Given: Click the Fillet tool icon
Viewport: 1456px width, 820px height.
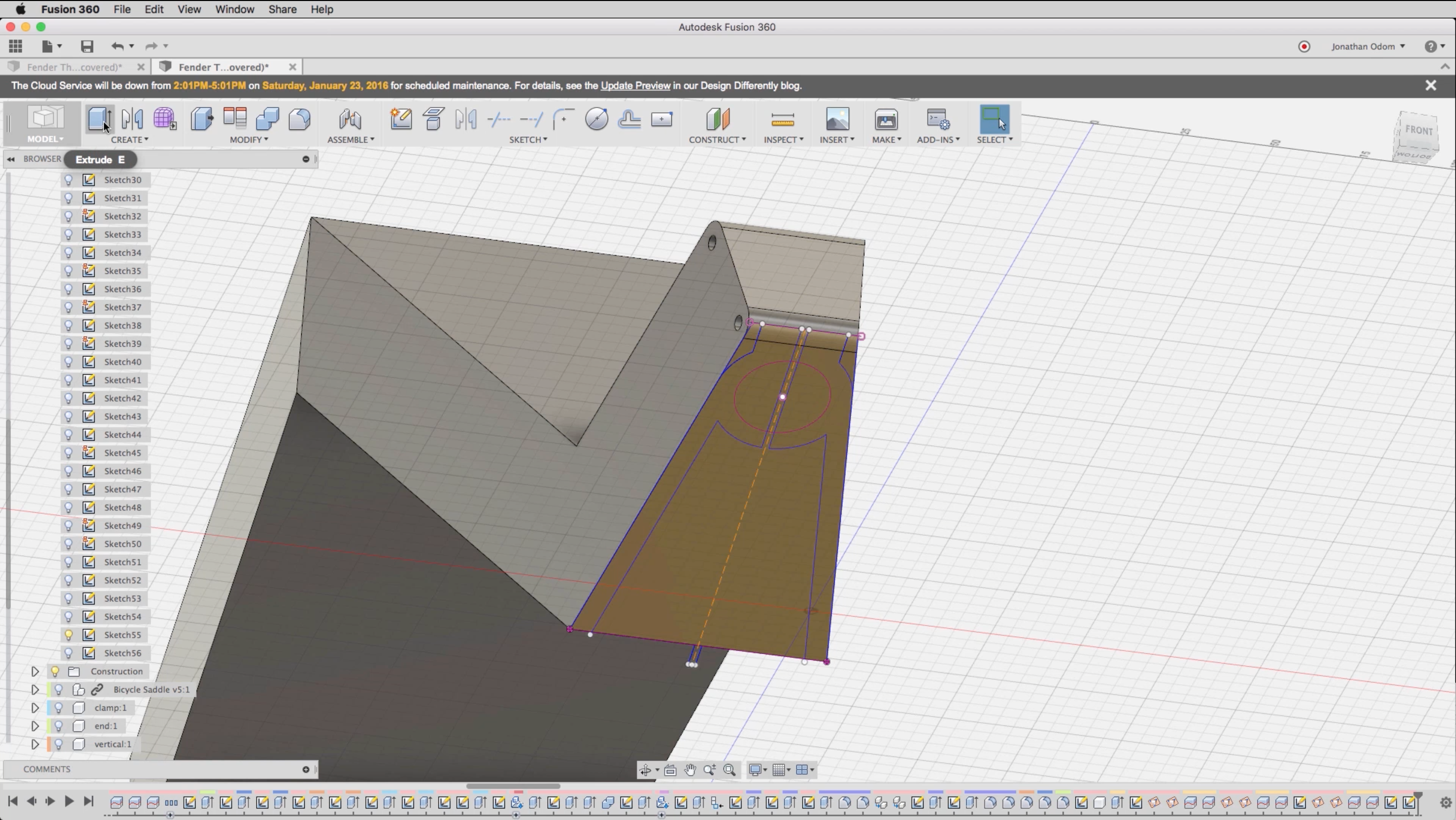Looking at the screenshot, I should click(299, 119).
